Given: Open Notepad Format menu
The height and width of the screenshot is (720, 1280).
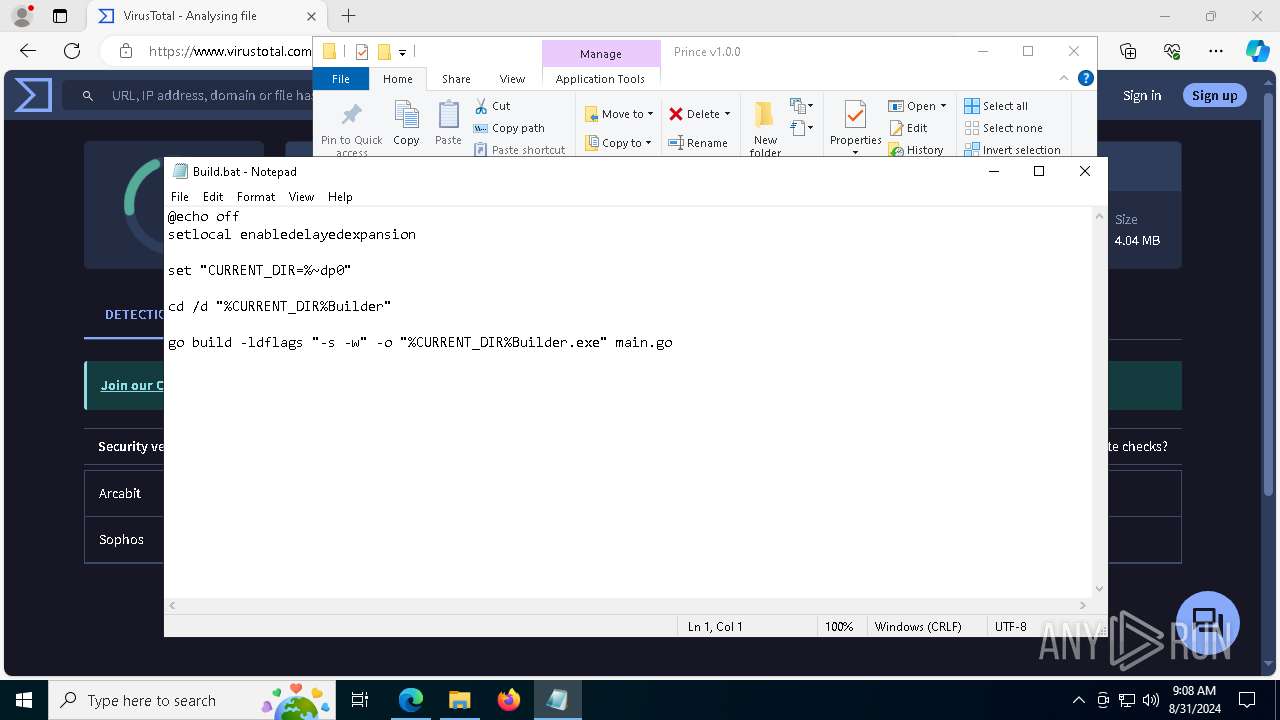Looking at the screenshot, I should pyautogui.click(x=256, y=197).
